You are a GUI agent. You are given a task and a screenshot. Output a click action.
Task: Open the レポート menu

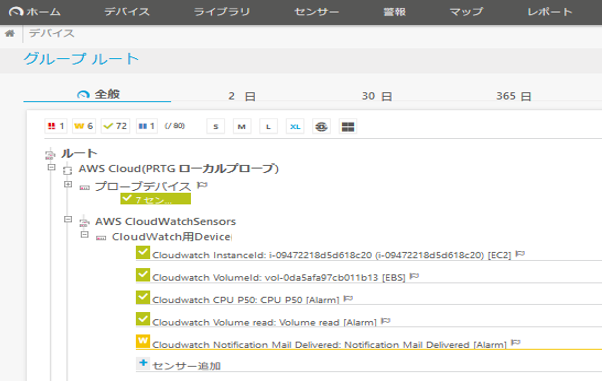(550, 12)
